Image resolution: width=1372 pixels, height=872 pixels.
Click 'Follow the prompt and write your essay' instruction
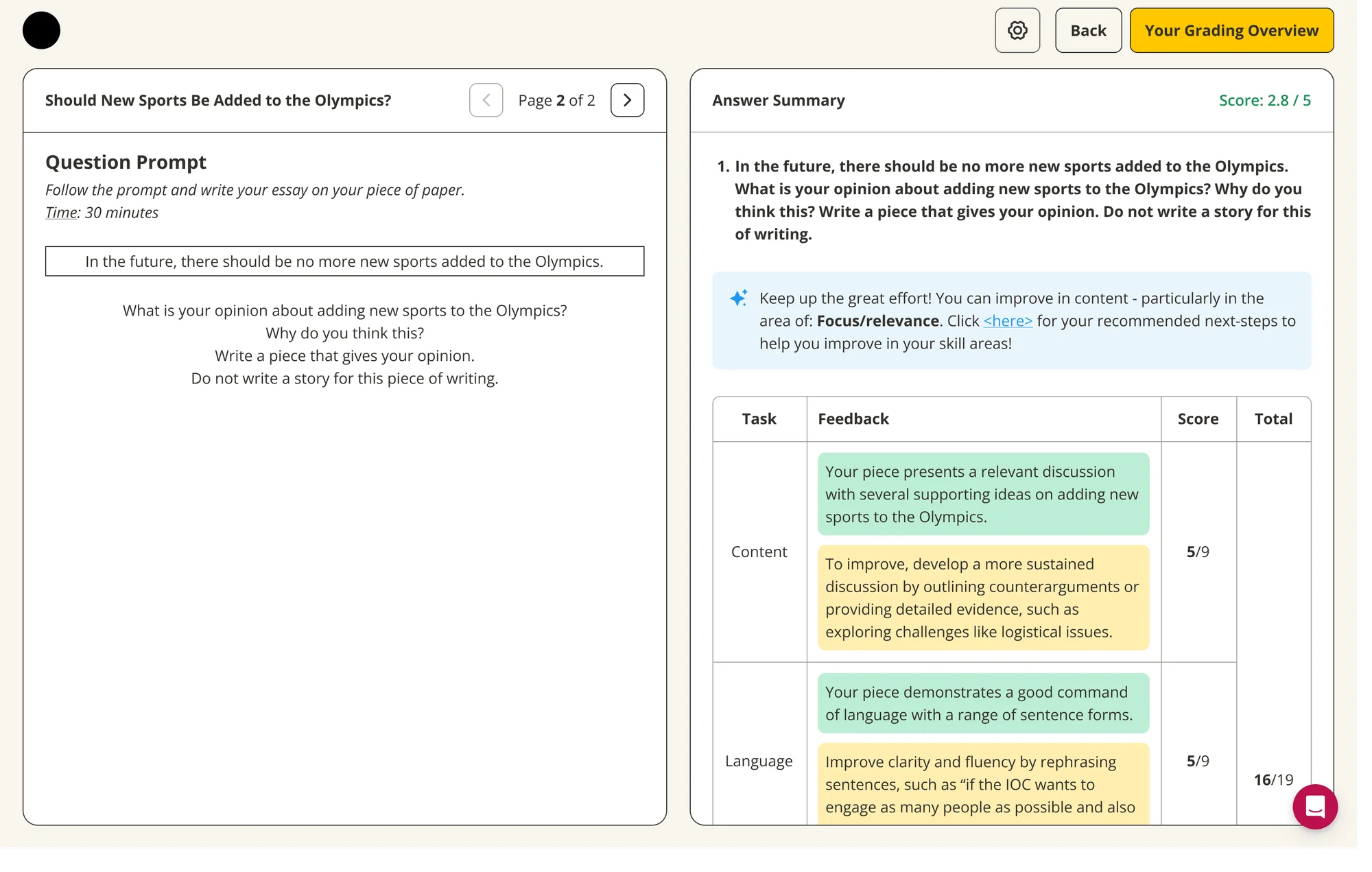[255, 190]
